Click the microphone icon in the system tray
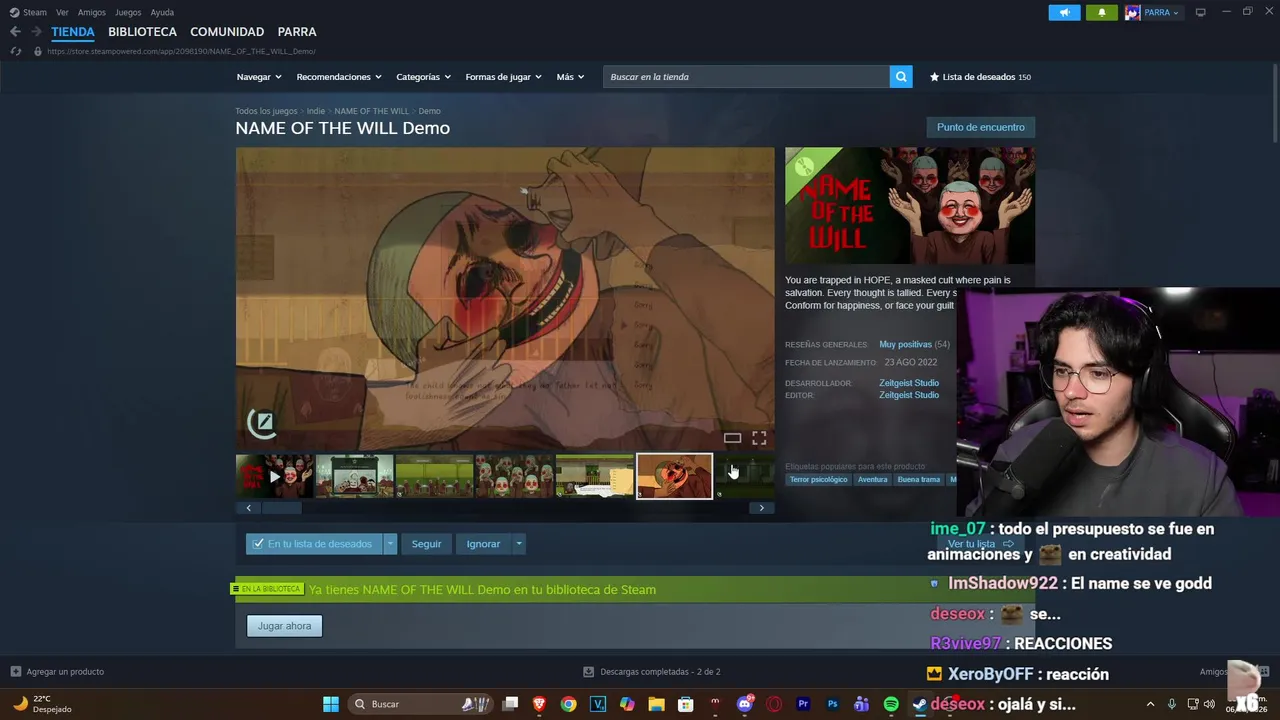Image resolution: width=1280 pixels, height=720 pixels. 1171,704
